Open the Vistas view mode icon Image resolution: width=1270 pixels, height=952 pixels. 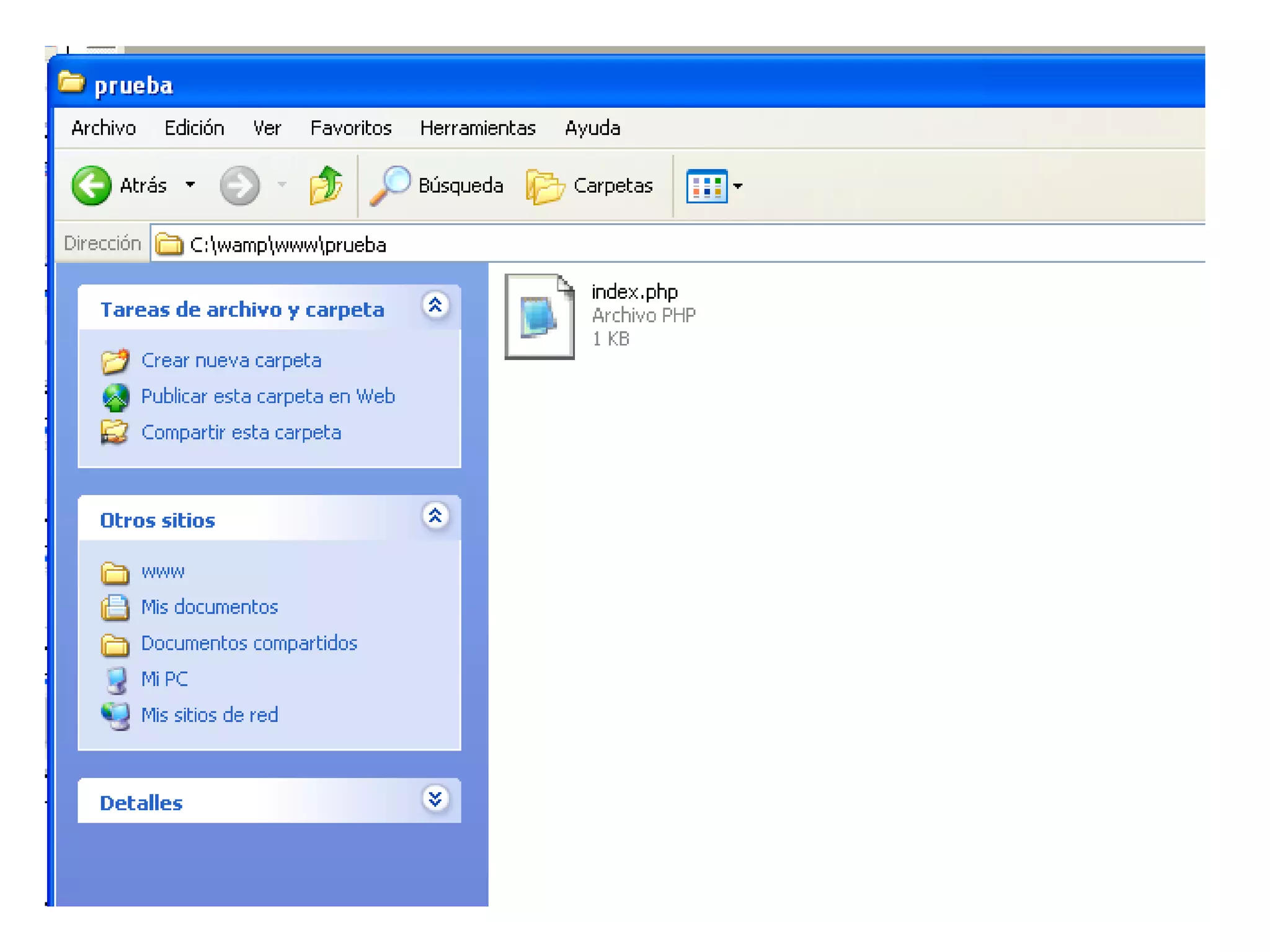(x=706, y=185)
